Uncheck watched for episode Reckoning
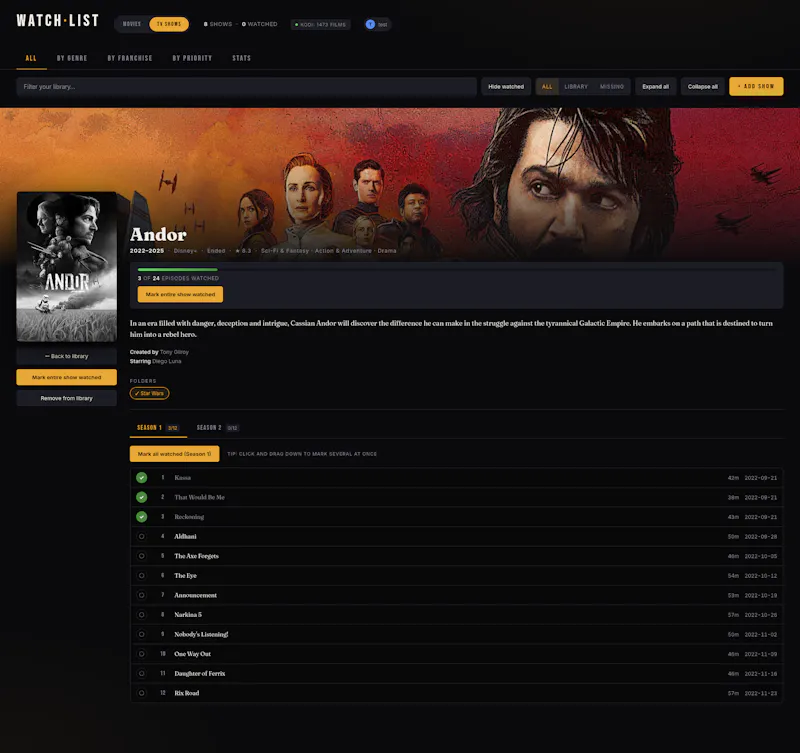800x753 pixels. point(142,517)
